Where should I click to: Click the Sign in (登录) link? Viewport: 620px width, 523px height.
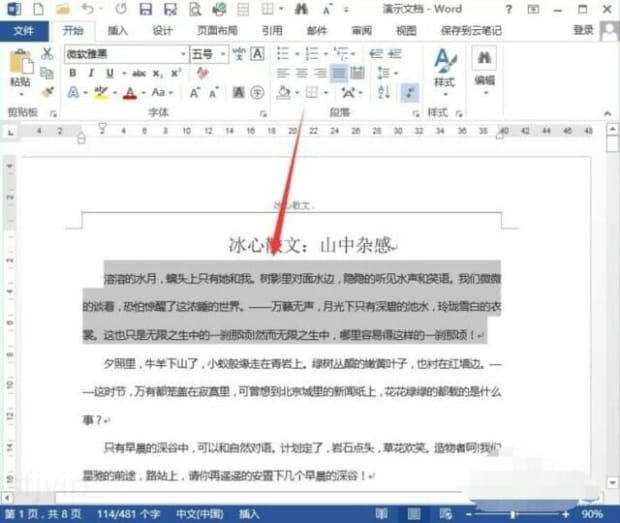[584, 30]
